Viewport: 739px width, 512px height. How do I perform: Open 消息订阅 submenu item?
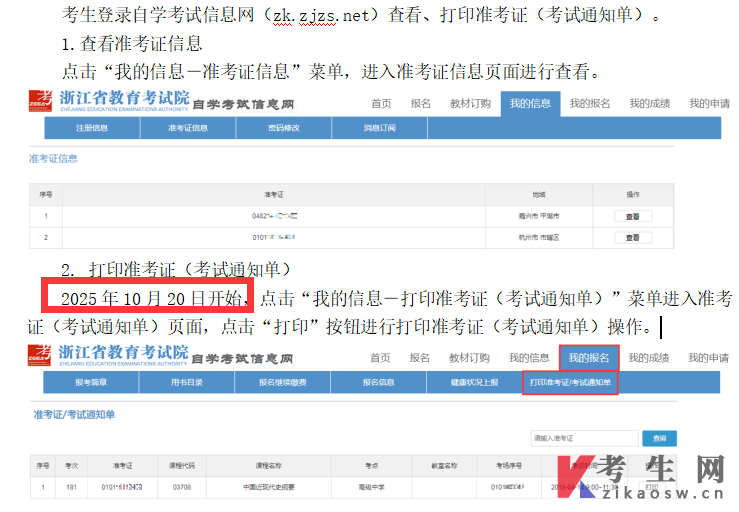tap(379, 128)
